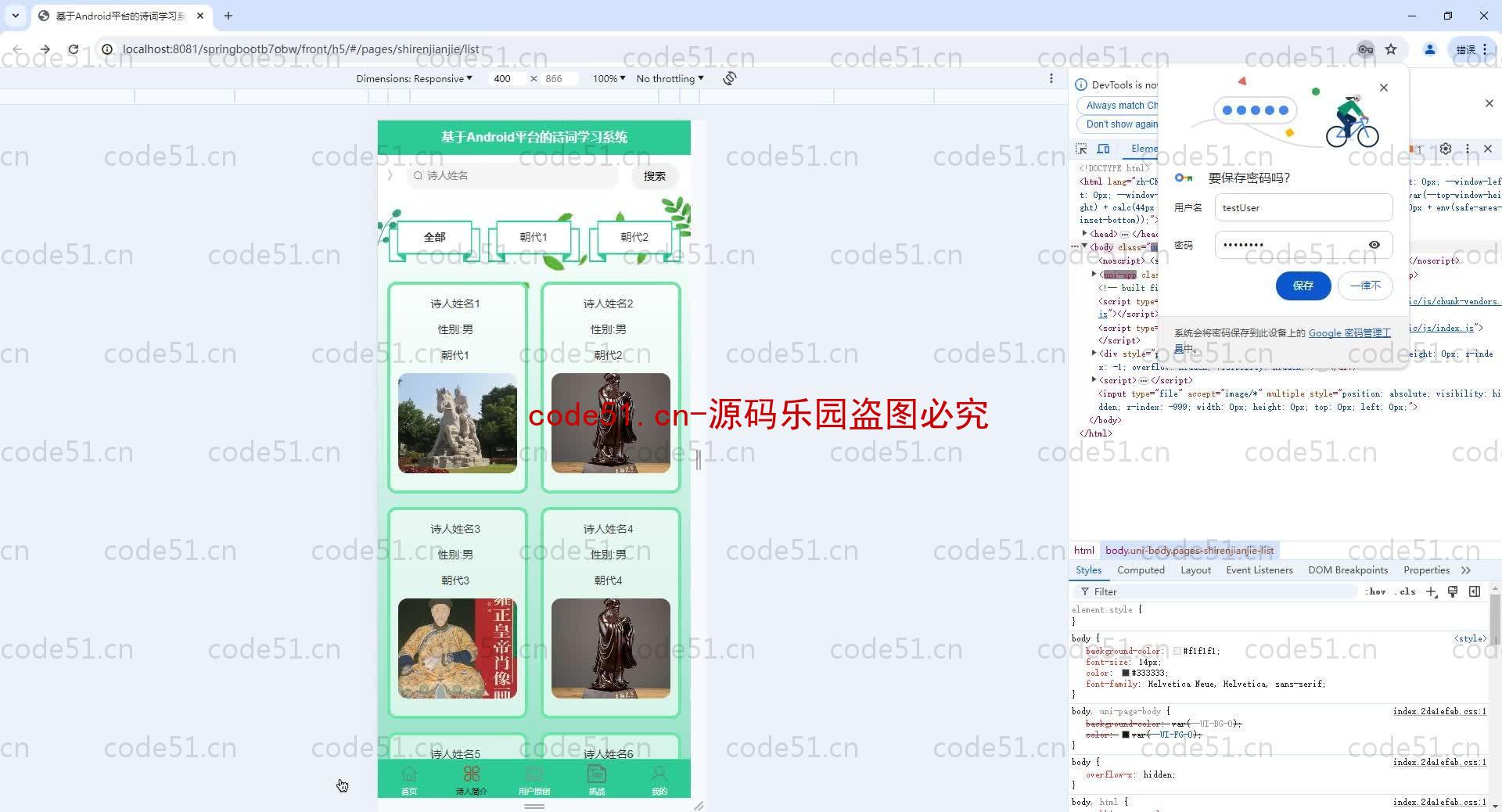
Task: Click Don't show again button
Action: [x=1119, y=124]
